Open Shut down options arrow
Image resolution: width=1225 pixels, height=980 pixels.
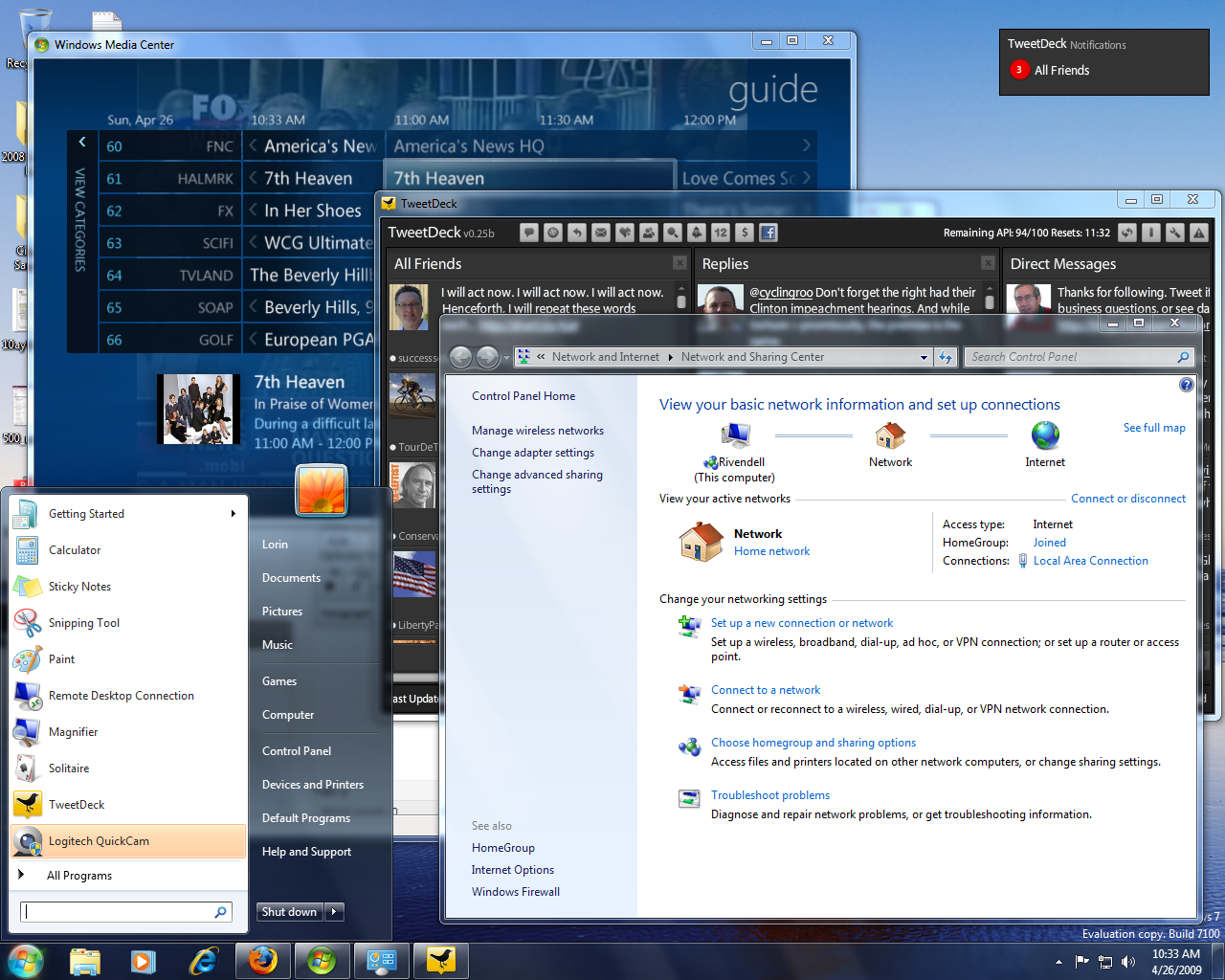(x=334, y=912)
